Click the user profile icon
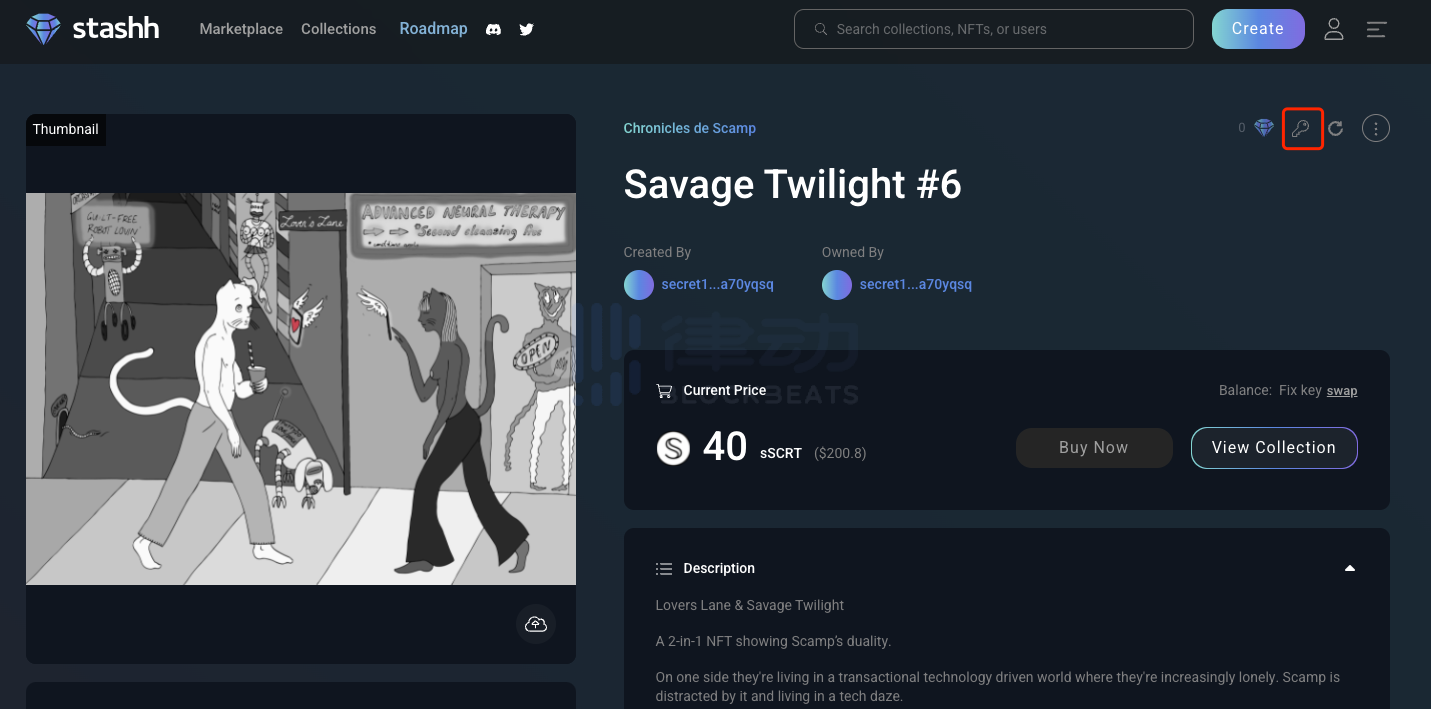This screenshot has width=1431, height=709. (1333, 29)
